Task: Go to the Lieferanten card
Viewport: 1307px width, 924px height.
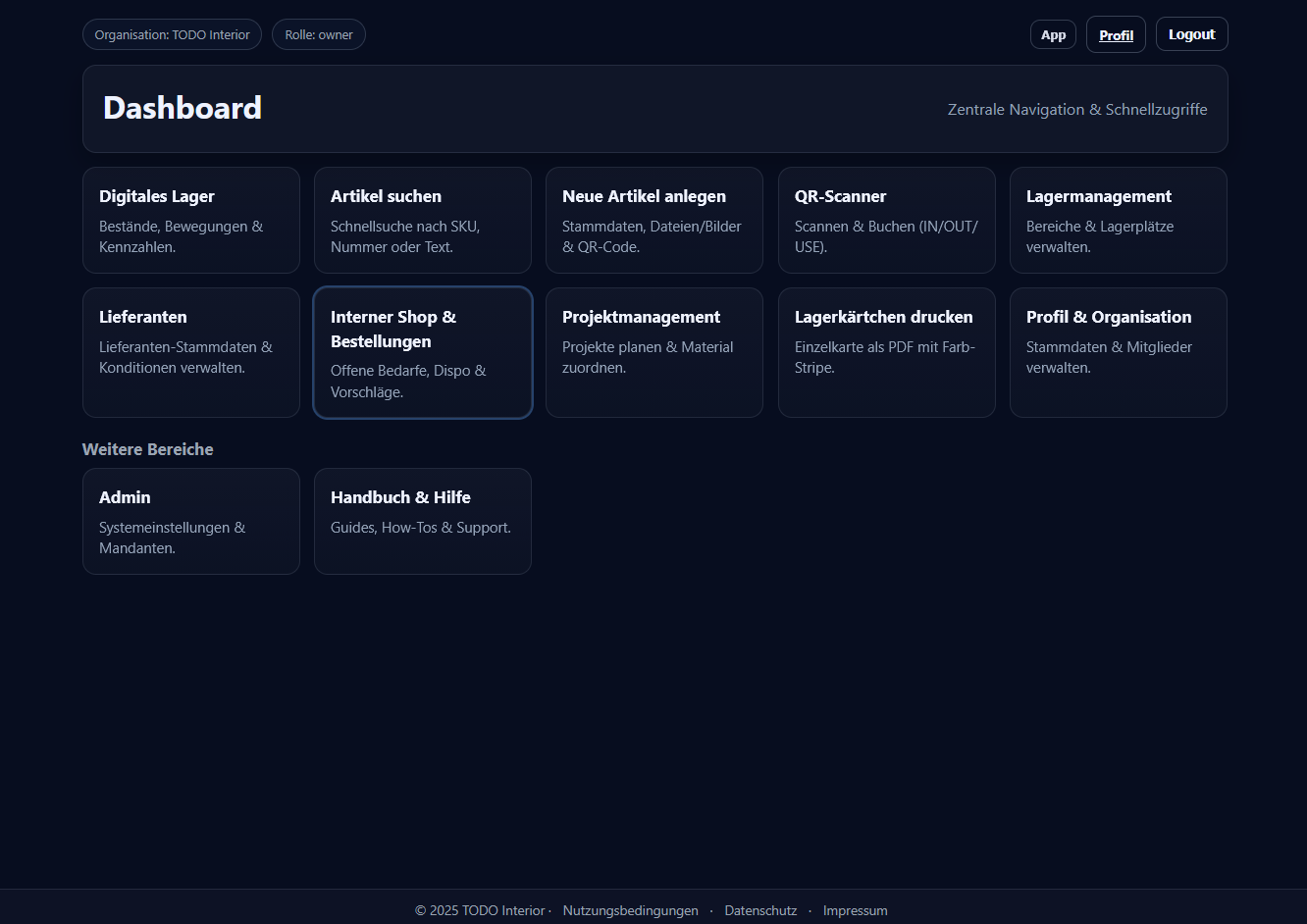Action: tap(190, 352)
